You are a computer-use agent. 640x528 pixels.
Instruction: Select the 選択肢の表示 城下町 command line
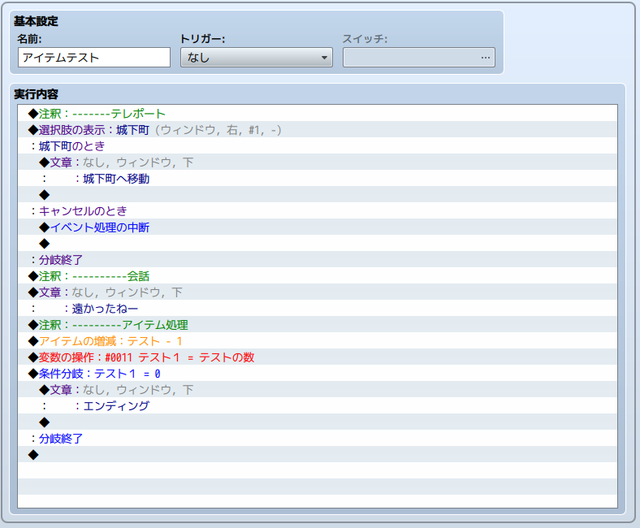pyautogui.click(x=318, y=130)
